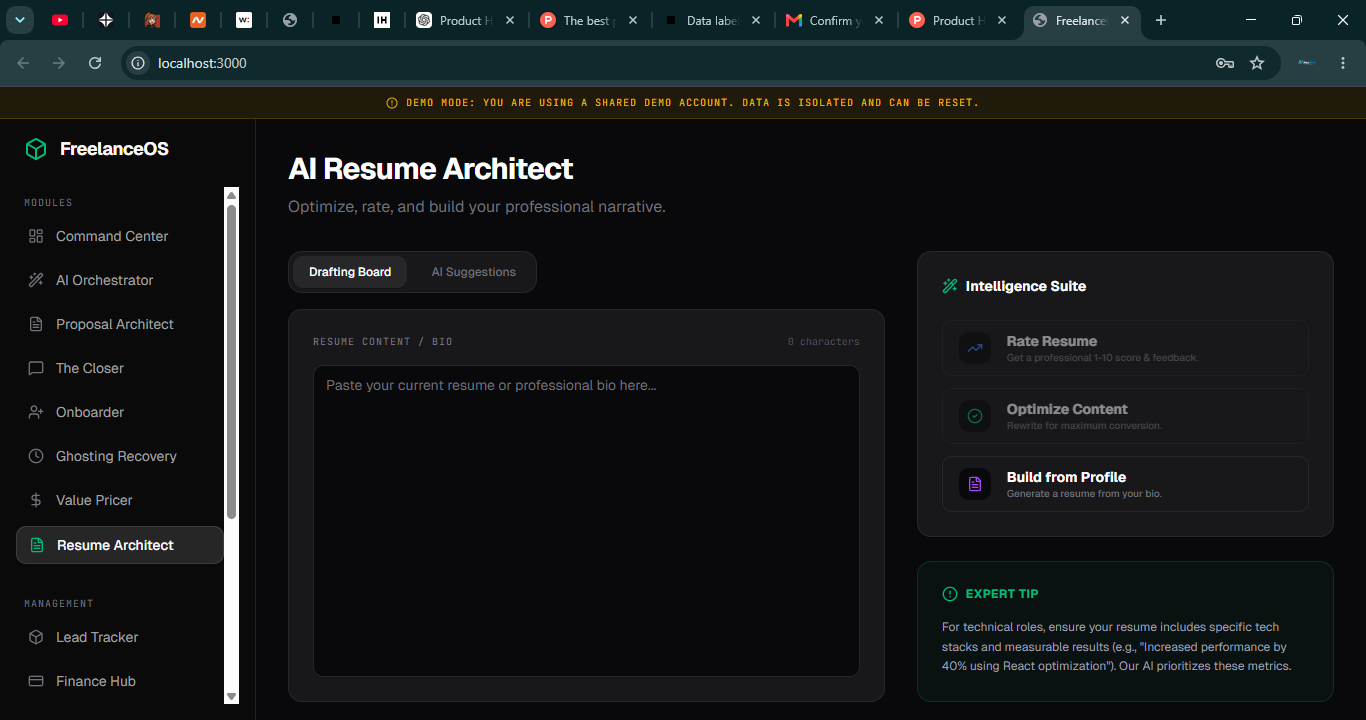Open Command Center from the sidebar
The height and width of the screenshot is (720, 1366).
pos(119,236)
